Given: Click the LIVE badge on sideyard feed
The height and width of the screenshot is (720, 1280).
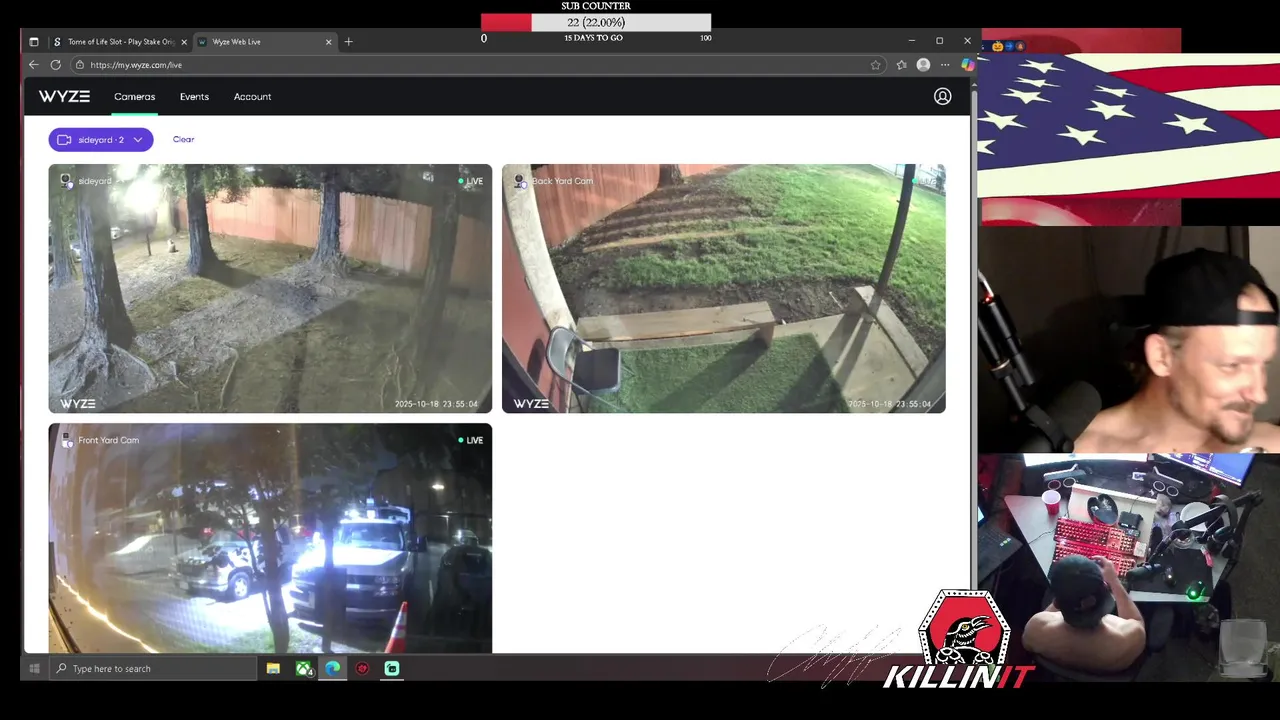Looking at the screenshot, I should 471,181.
